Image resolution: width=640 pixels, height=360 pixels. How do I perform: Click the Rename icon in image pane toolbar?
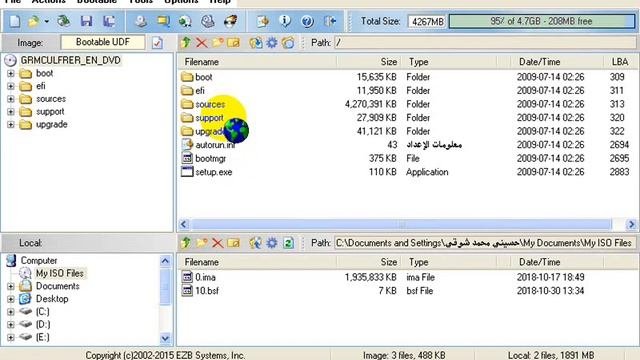click(233, 42)
